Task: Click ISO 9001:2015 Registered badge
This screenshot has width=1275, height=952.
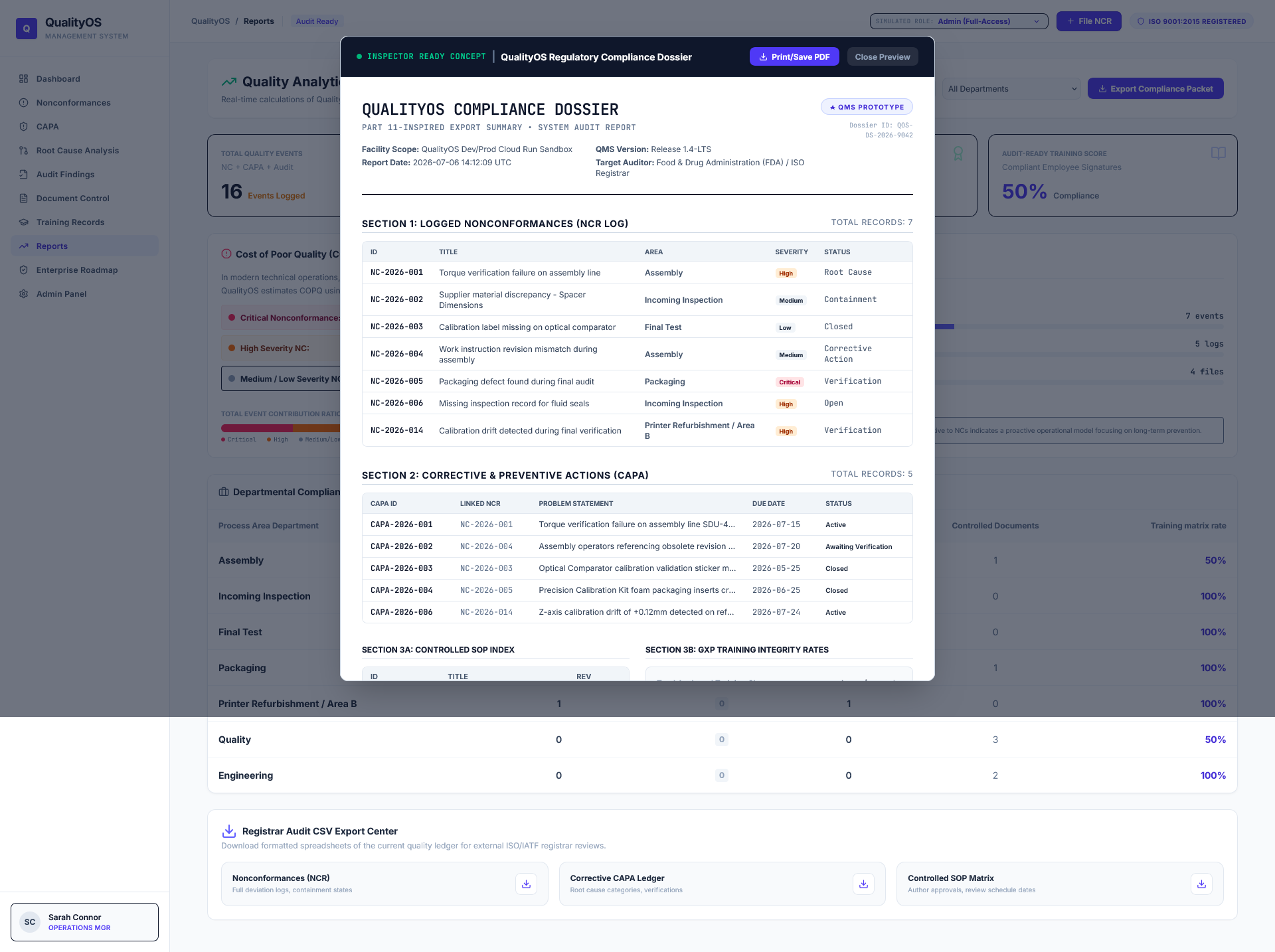Action: click(x=1192, y=21)
